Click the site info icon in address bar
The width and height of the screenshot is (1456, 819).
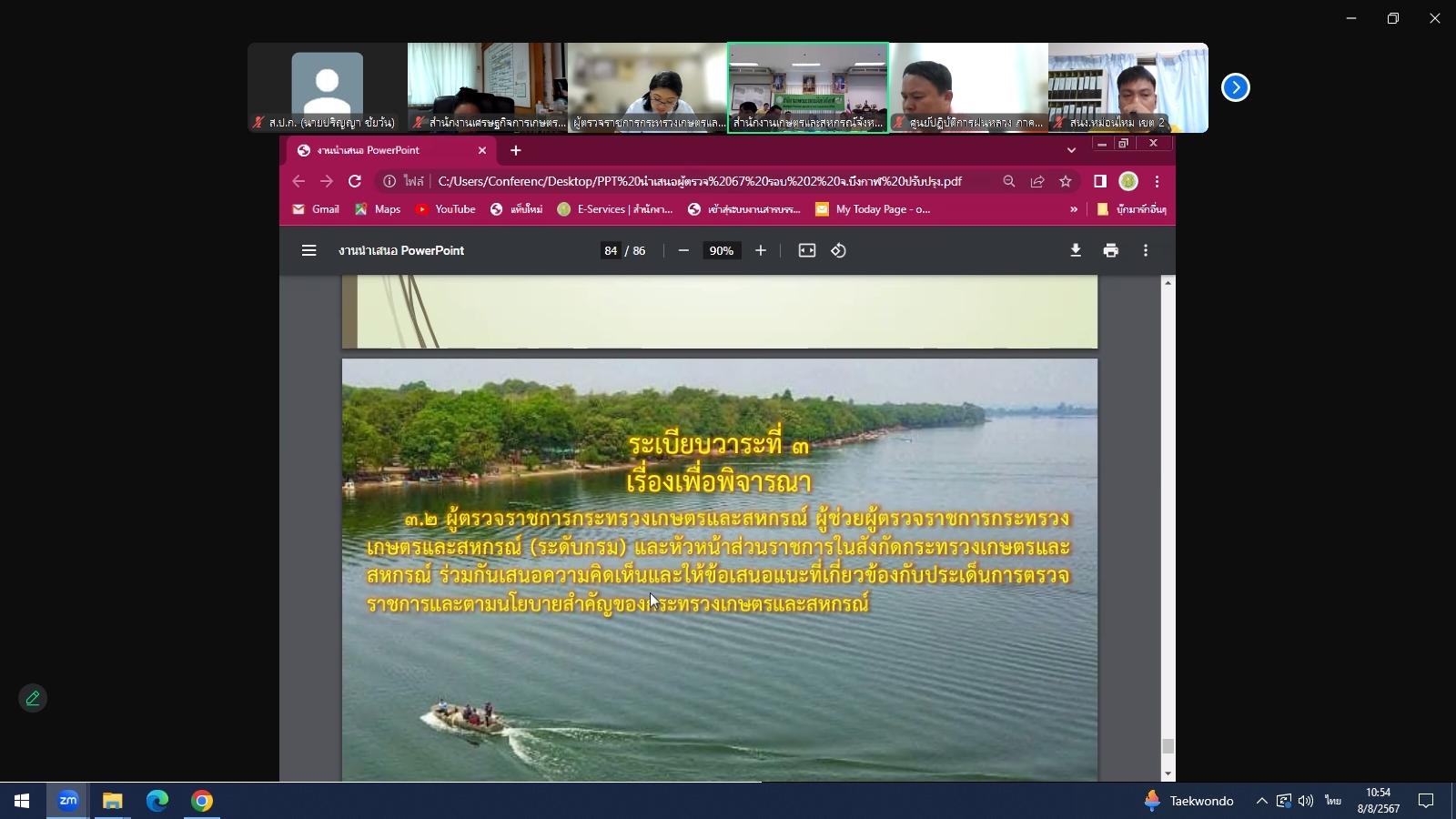(389, 181)
